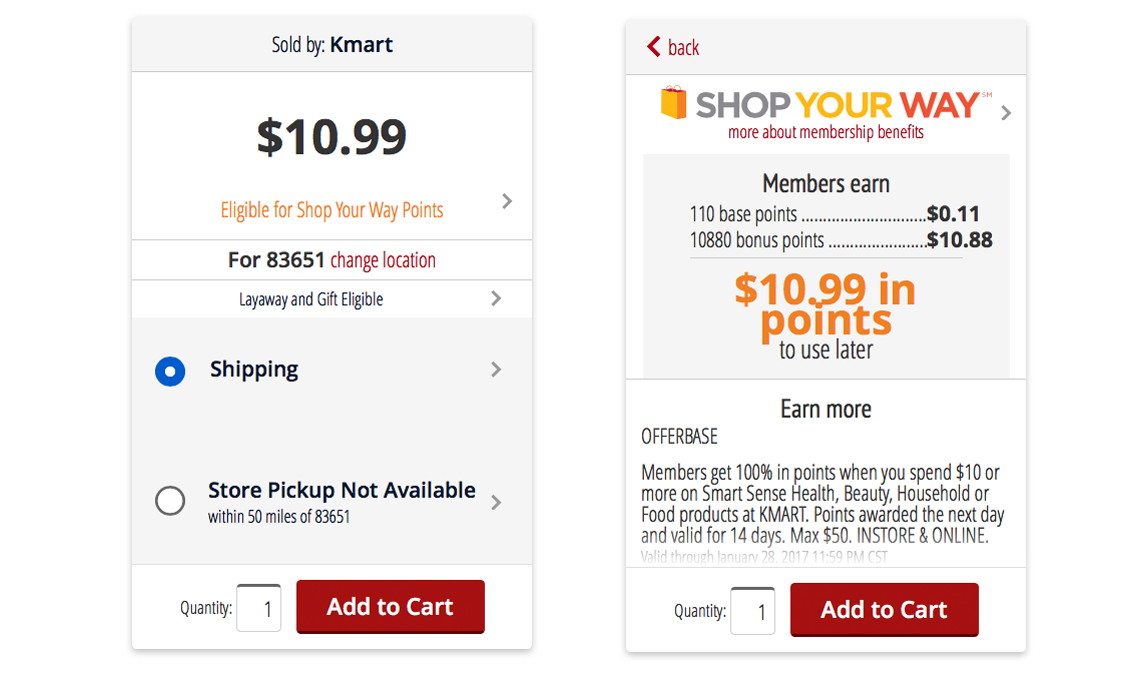This screenshot has height=674, width=1140.
Task: Click the Store Pickup Not Available label
Action: [342, 490]
